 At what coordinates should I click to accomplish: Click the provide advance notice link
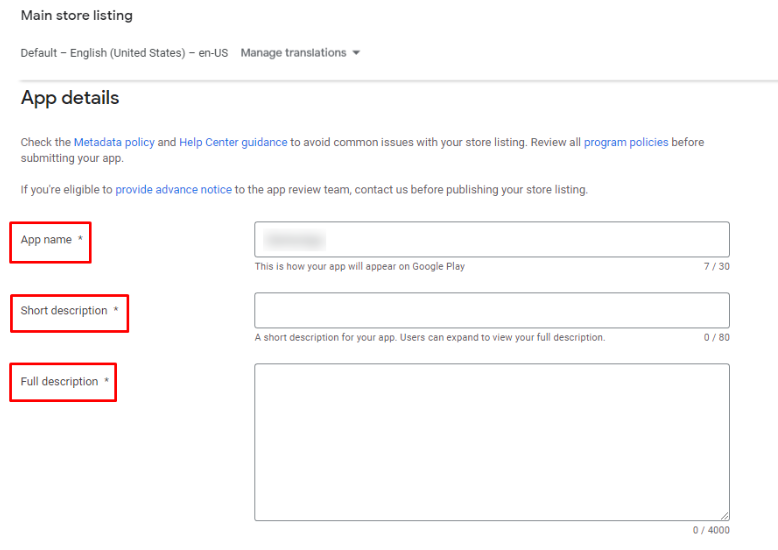coord(173,190)
